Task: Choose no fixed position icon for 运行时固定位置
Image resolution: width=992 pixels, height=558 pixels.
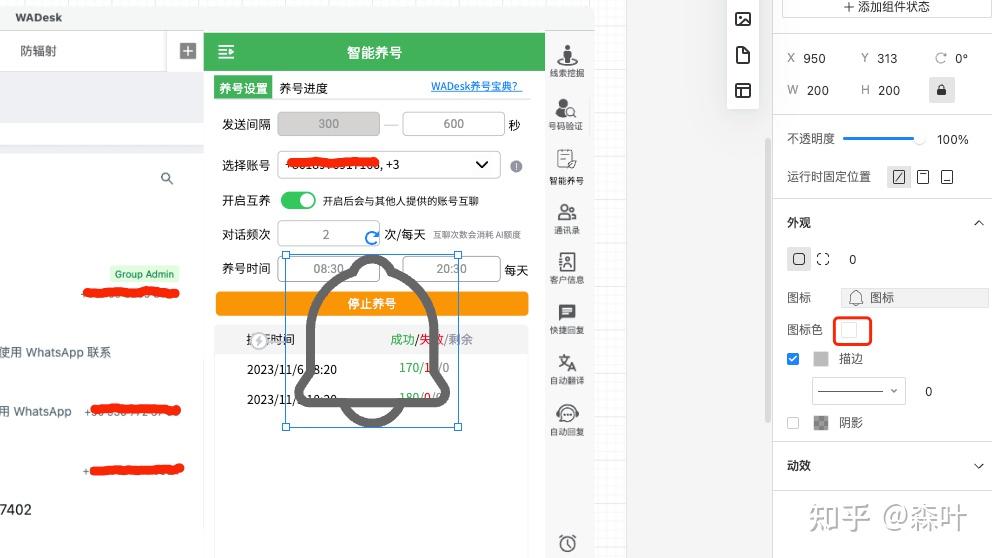Action: pyautogui.click(x=898, y=177)
